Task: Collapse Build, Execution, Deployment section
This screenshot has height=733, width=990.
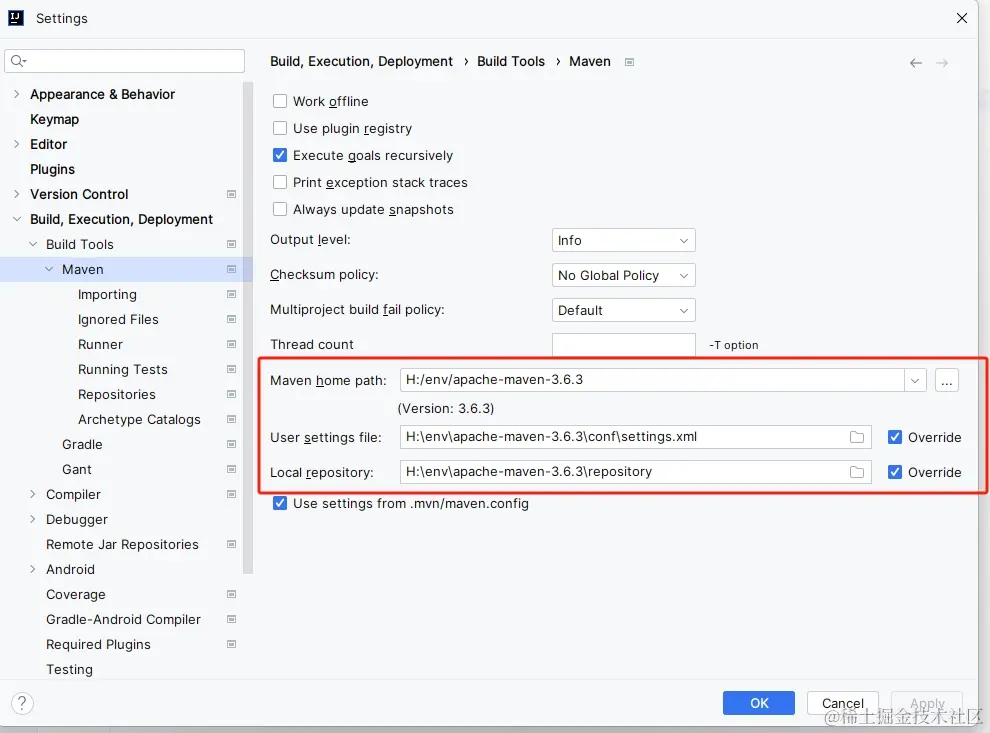Action: click(x=16, y=219)
